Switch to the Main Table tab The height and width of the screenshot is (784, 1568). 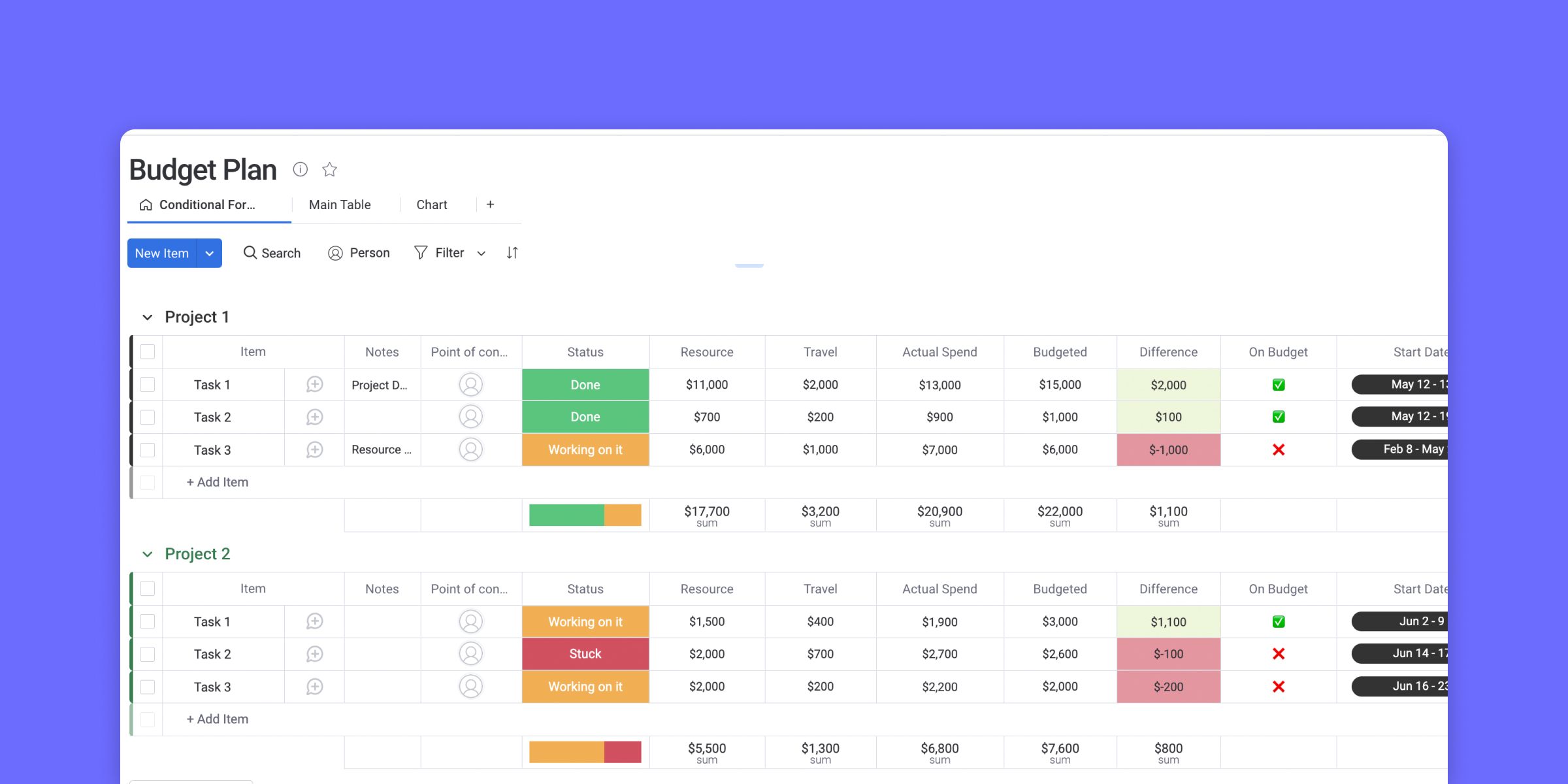pyautogui.click(x=340, y=205)
